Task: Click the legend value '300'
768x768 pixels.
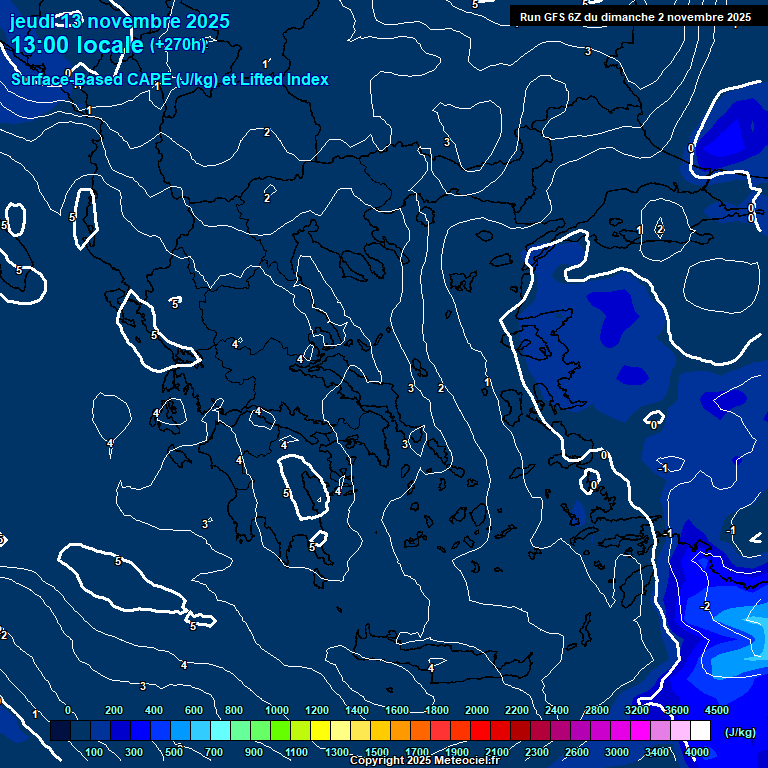Action: [134, 752]
